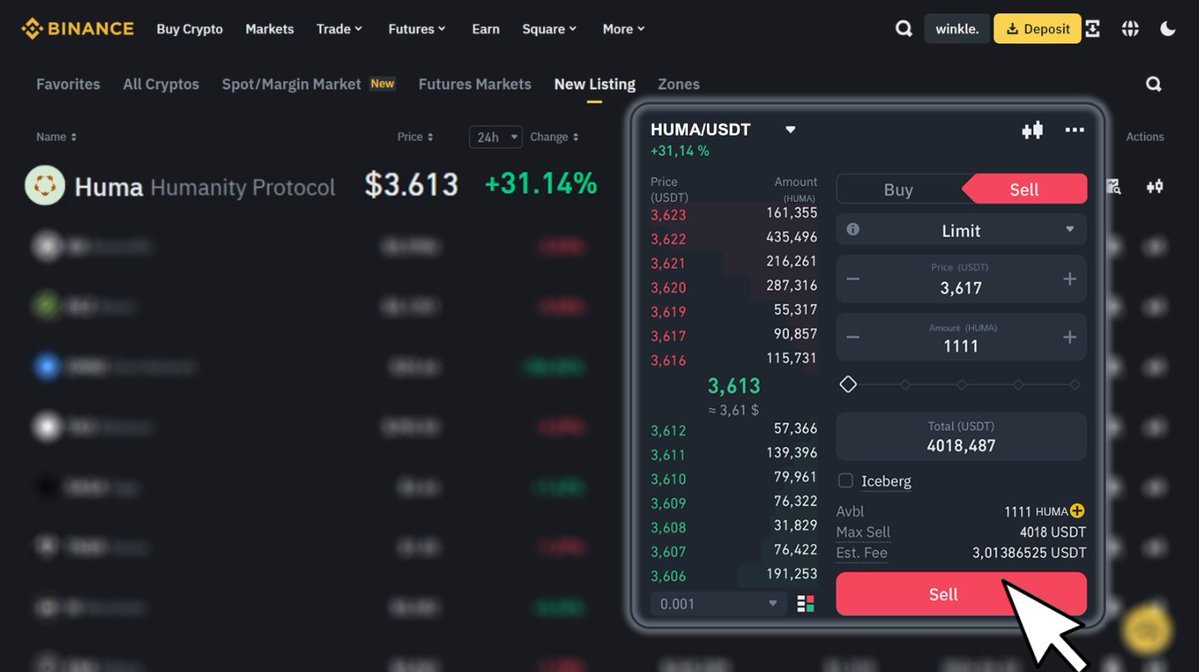Image resolution: width=1199 pixels, height=672 pixels.
Task: Add HUMA funds with yellow plus icon
Action: (x=1077, y=511)
